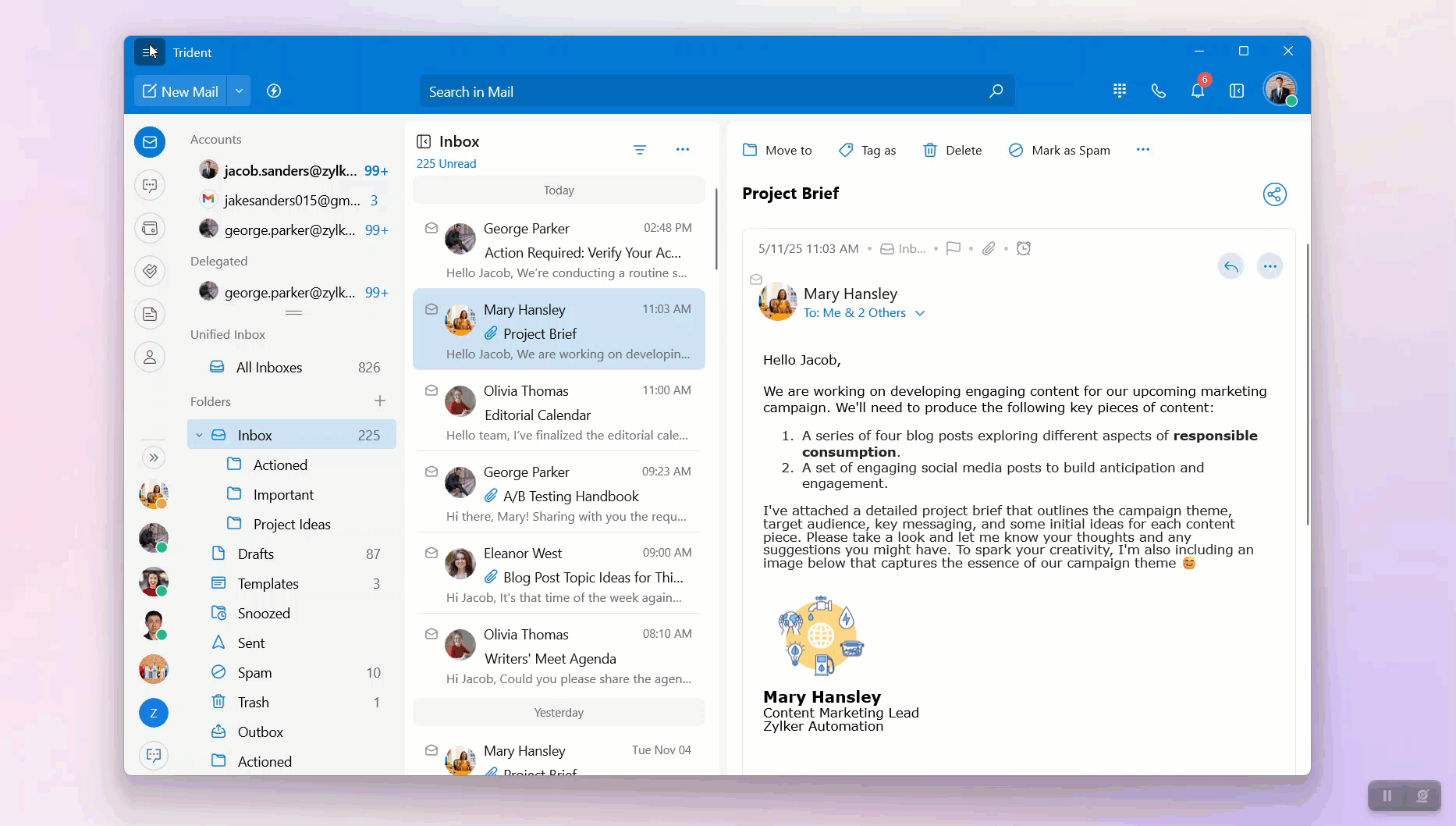Open the Drafts folder
The image size is (1456, 826).
click(292, 554)
